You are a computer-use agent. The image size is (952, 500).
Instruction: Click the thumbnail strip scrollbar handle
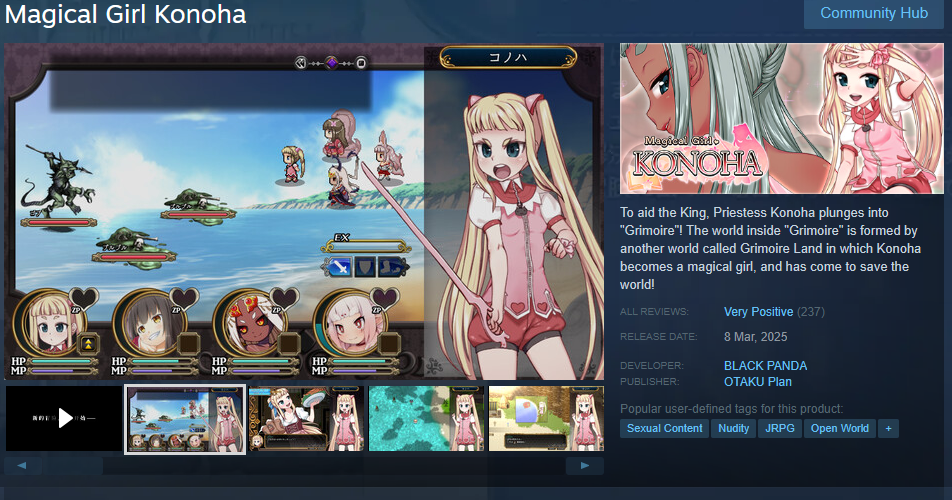tap(72, 465)
